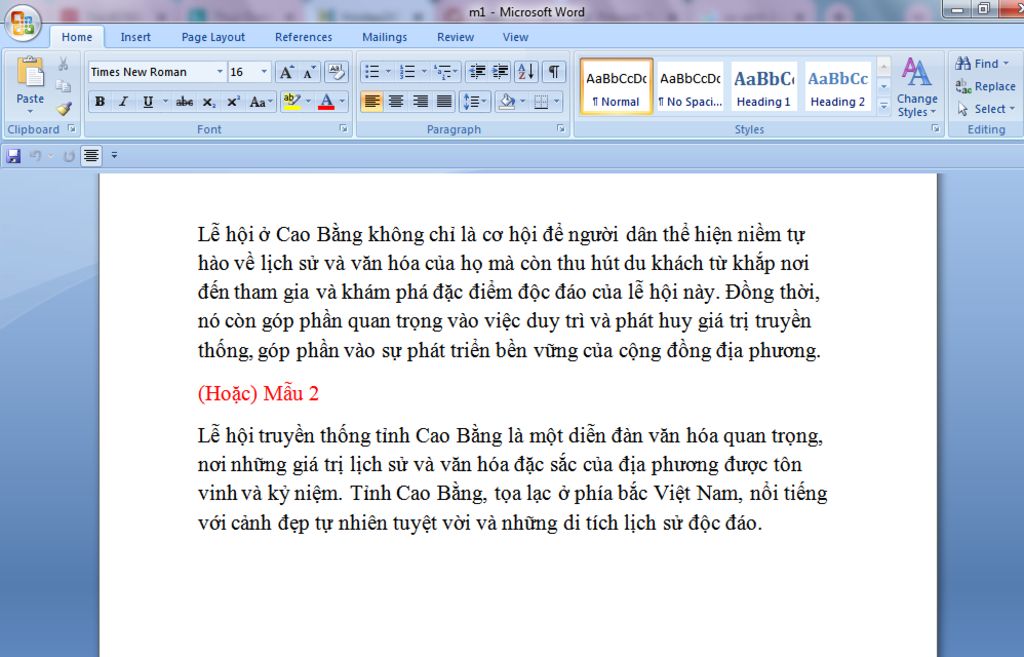Apply the Normal style

pos(616,86)
